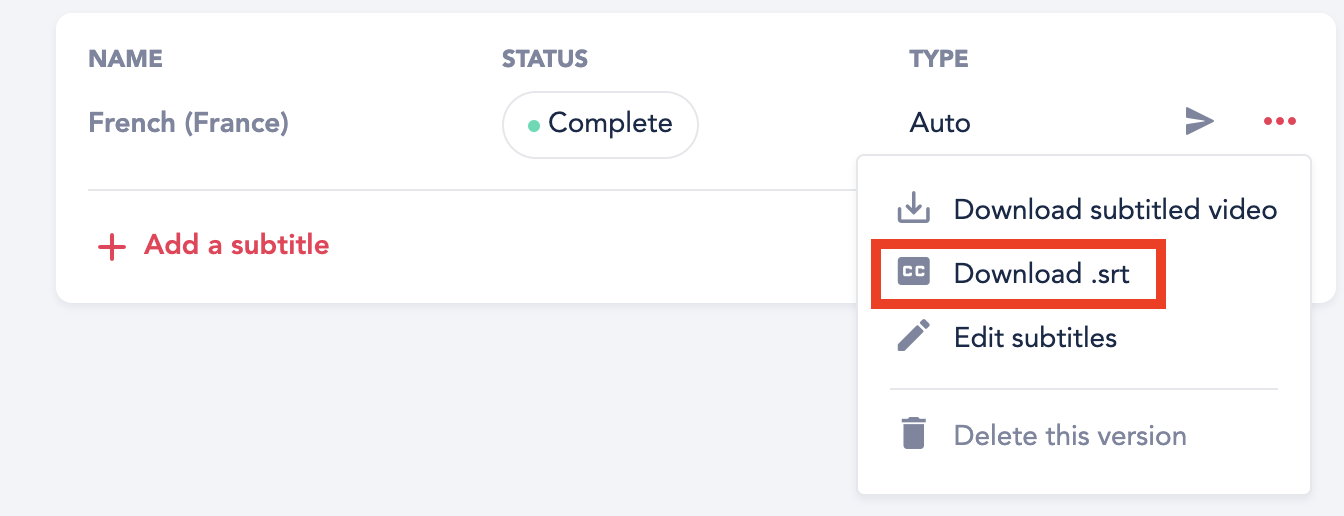Viewport: 1344px width, 516px height.
Task: Click the Complete status badge
Action: click(600, 124)
